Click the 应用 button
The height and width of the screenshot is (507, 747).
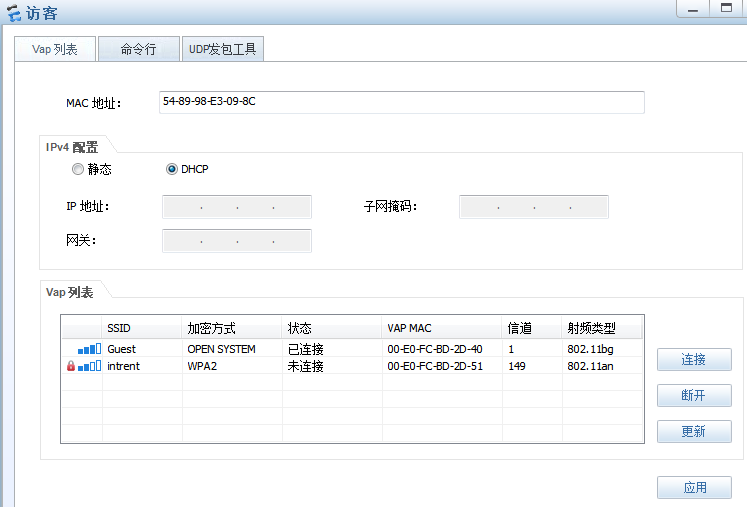(x=694, y=487)
